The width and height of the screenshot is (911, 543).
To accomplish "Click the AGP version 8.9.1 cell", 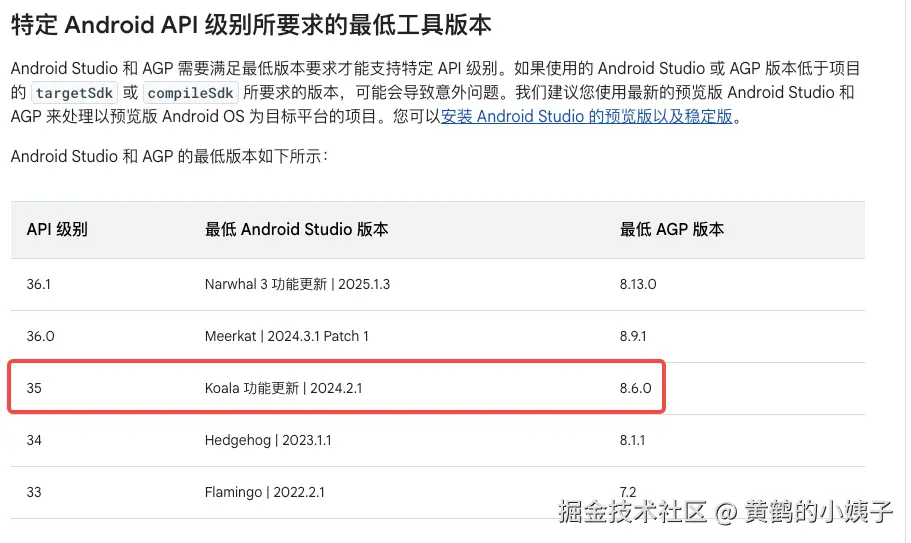I will point(633,336).
